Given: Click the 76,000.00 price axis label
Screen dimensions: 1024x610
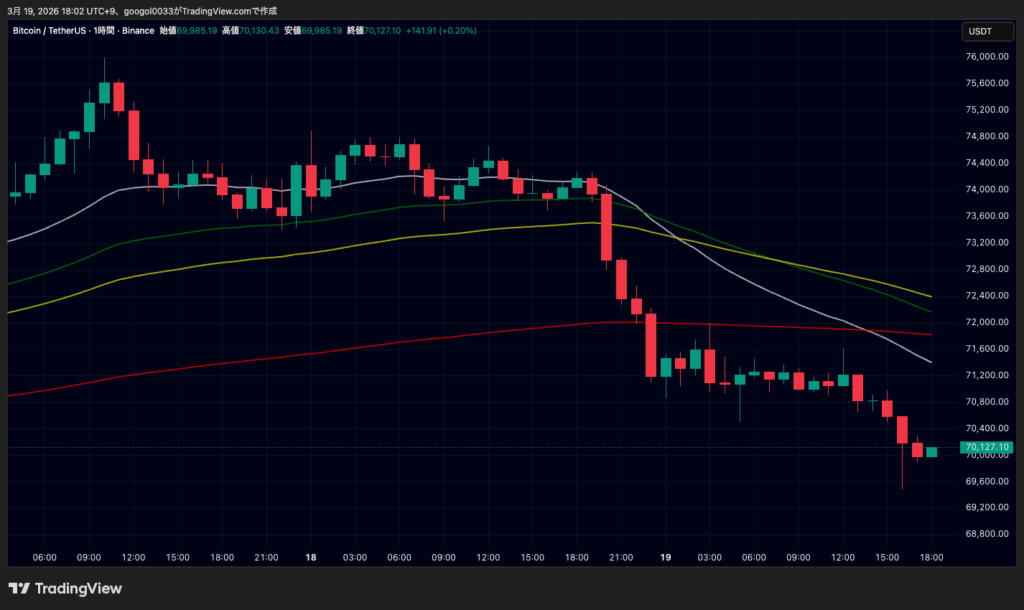Looking at the screenshot, I should 986,57.
